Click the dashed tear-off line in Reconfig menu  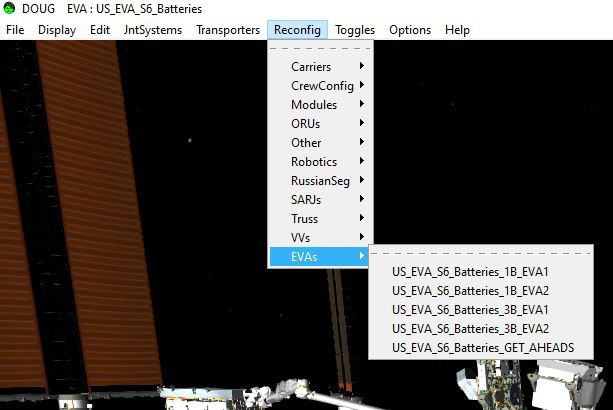319,48
